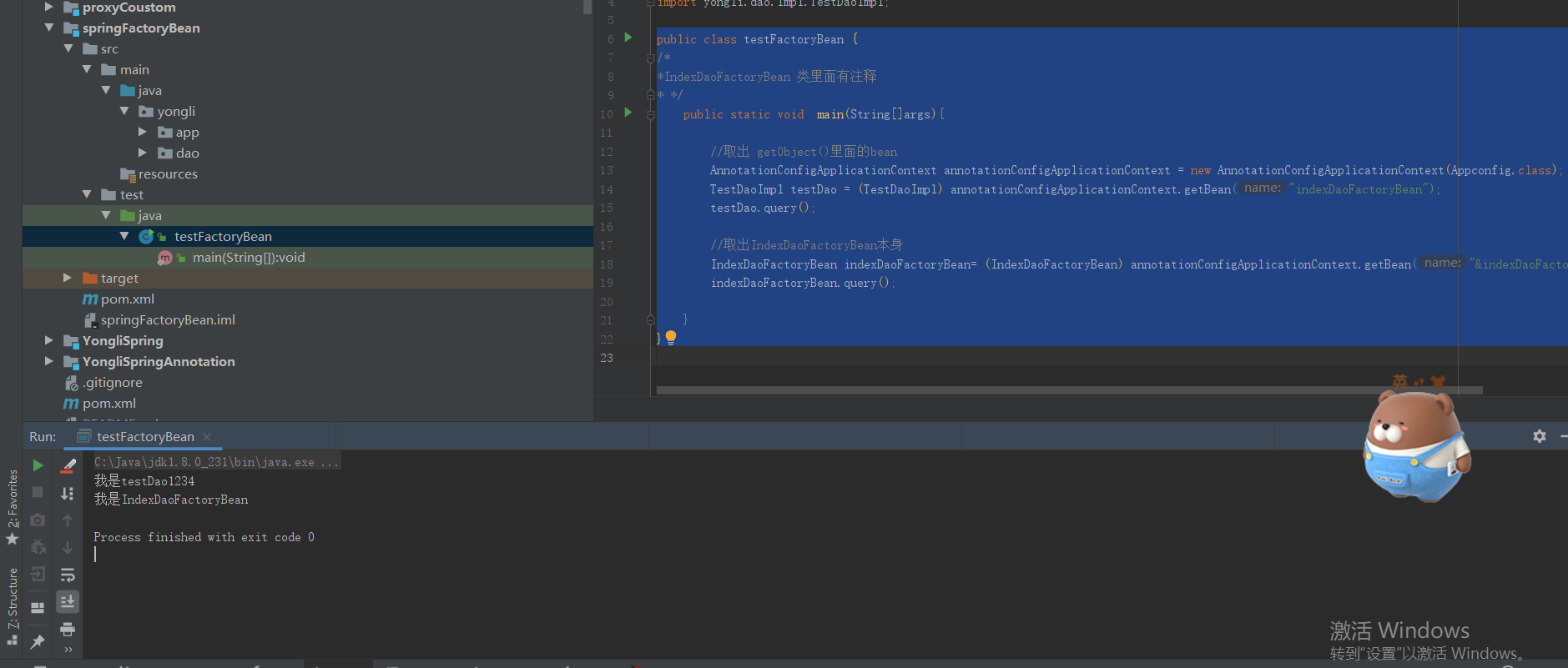Viewport: 1568px width, 668px height.
Task: Click the fold end marker at line 21
Action: click(x=650, y=319)
